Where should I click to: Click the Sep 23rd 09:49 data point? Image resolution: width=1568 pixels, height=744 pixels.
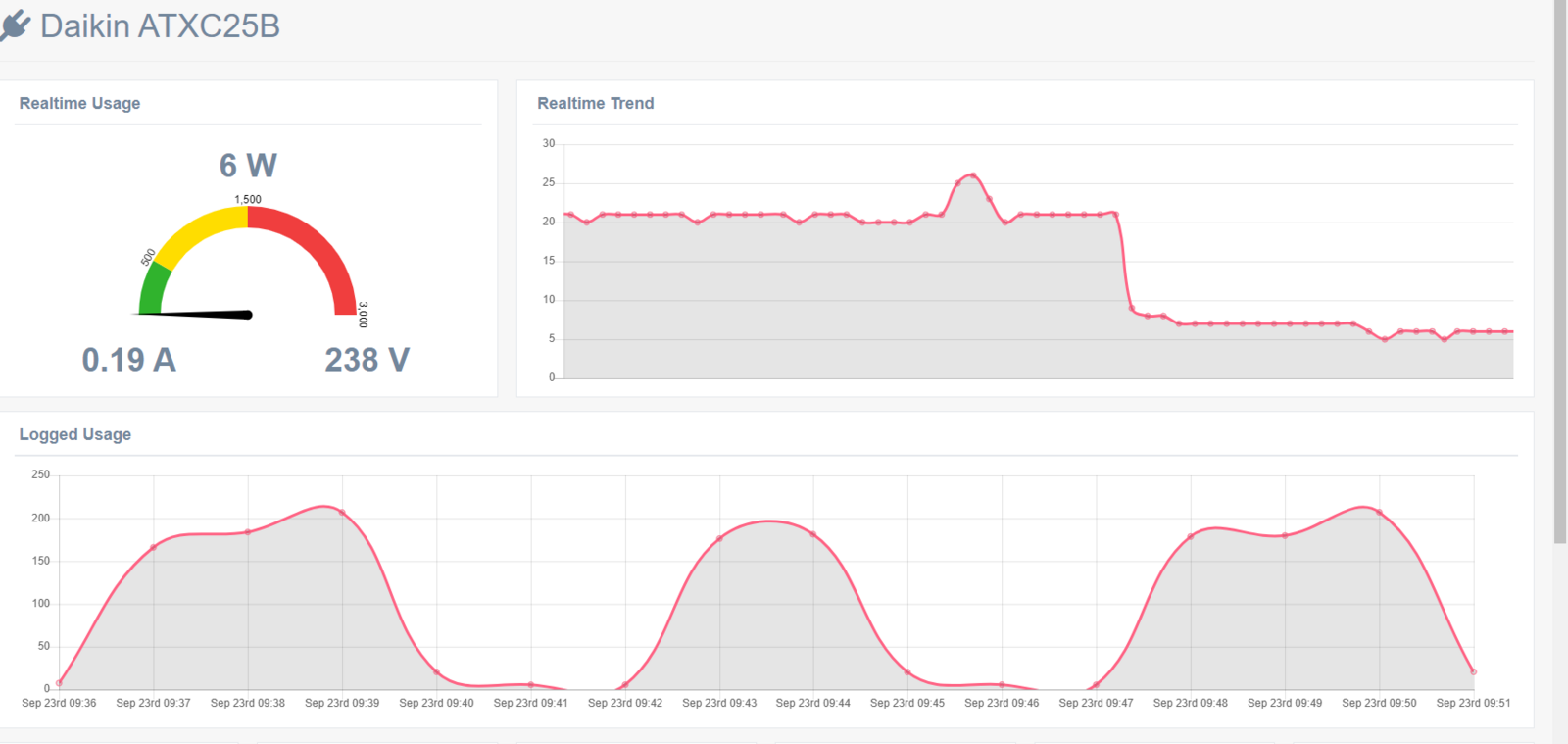click(x=1285, y=535)
